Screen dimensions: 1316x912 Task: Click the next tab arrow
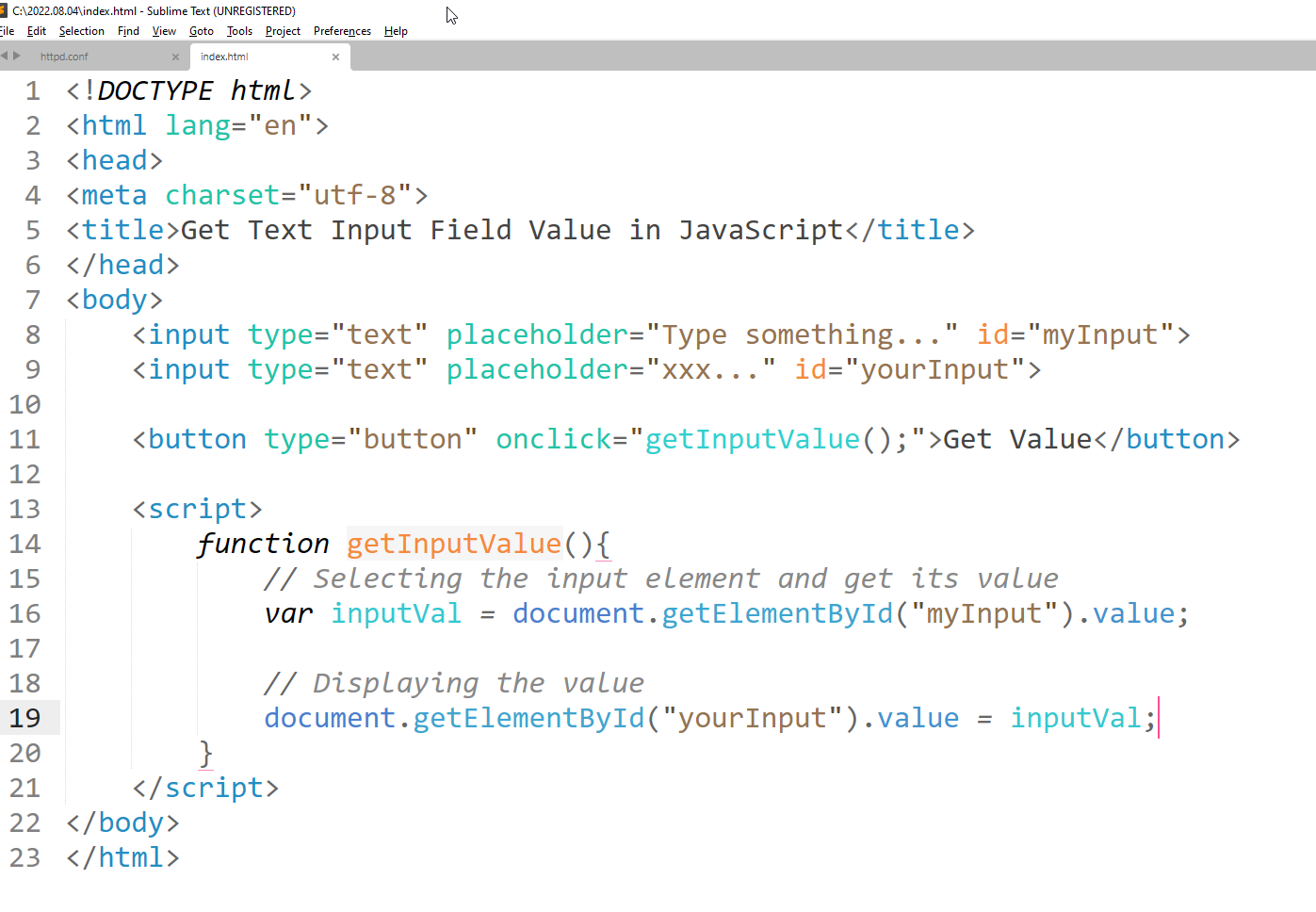point(17,56)
